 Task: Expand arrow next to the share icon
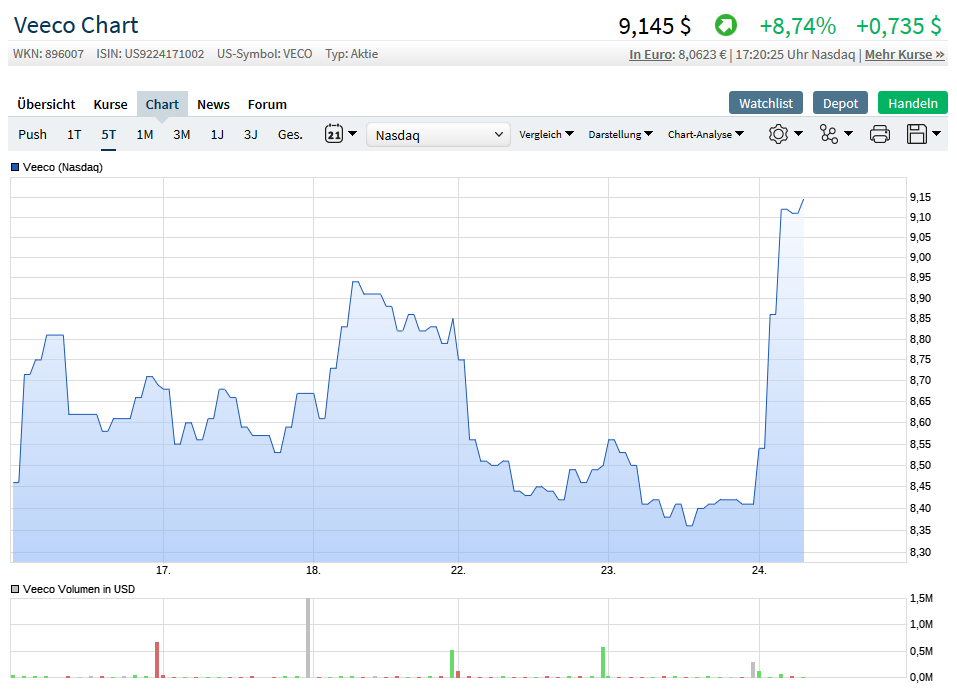848,133
